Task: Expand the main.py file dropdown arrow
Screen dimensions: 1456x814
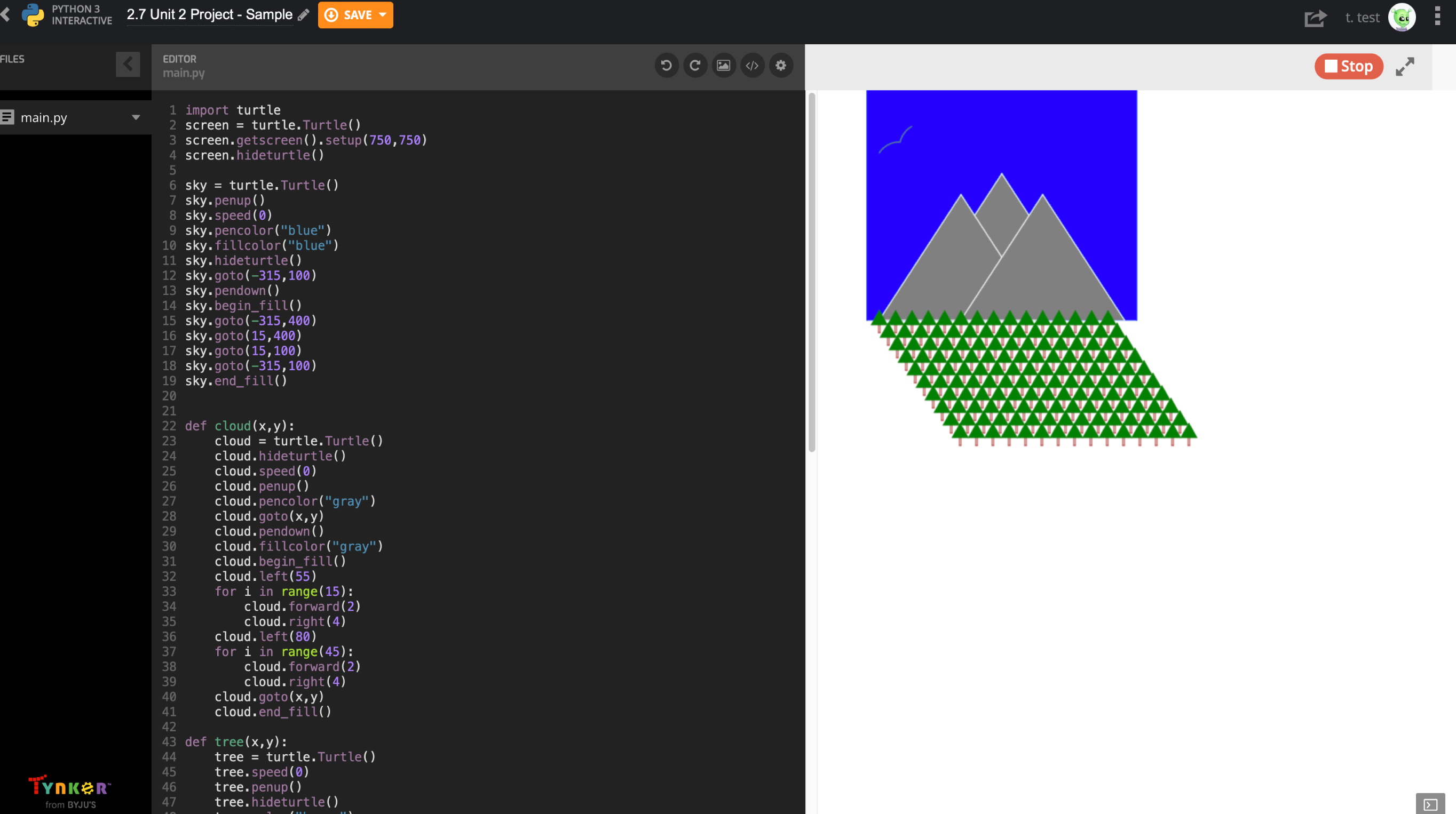Action: coord(136,117)
